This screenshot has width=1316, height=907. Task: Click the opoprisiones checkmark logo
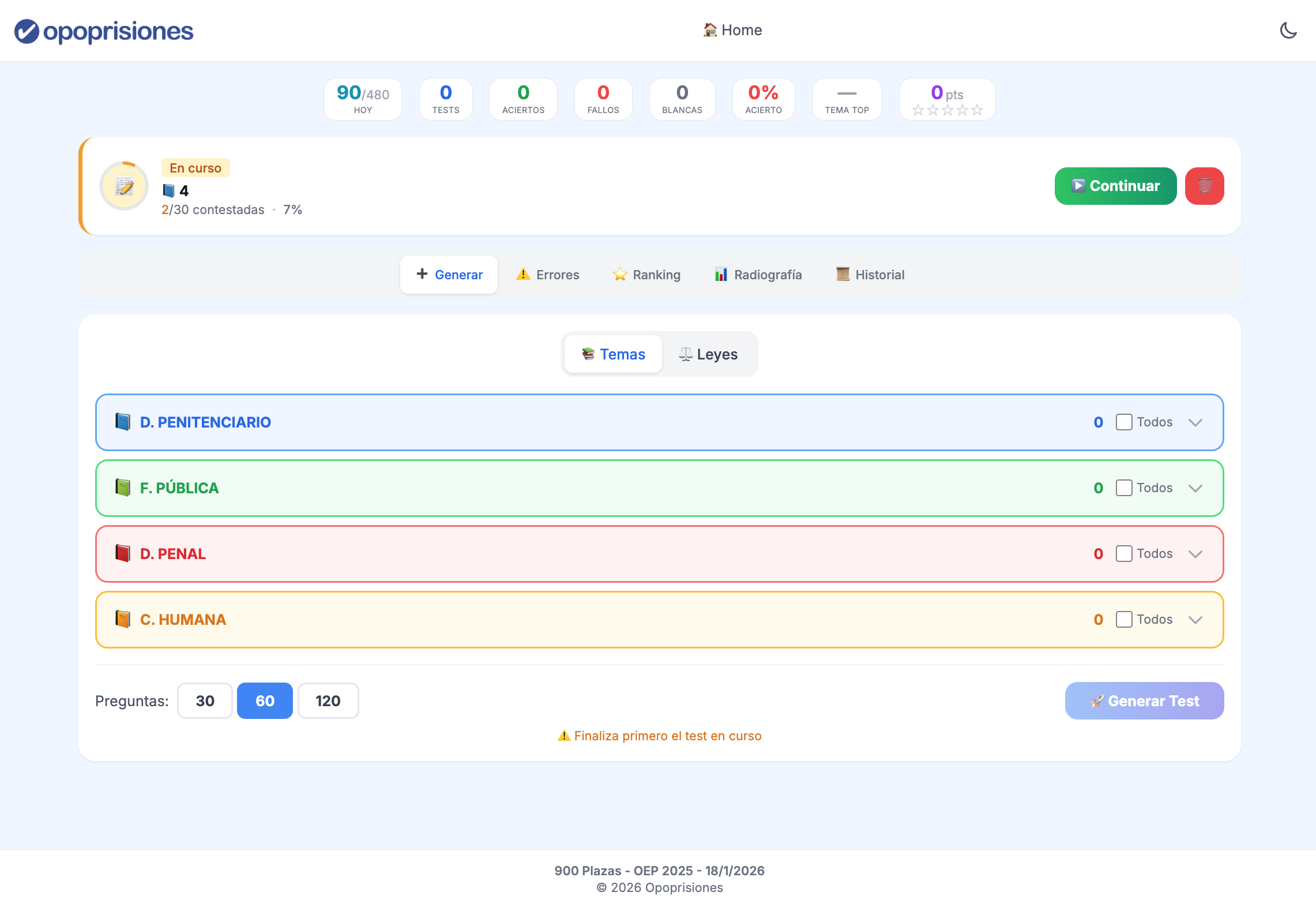(x=27, y=31)
